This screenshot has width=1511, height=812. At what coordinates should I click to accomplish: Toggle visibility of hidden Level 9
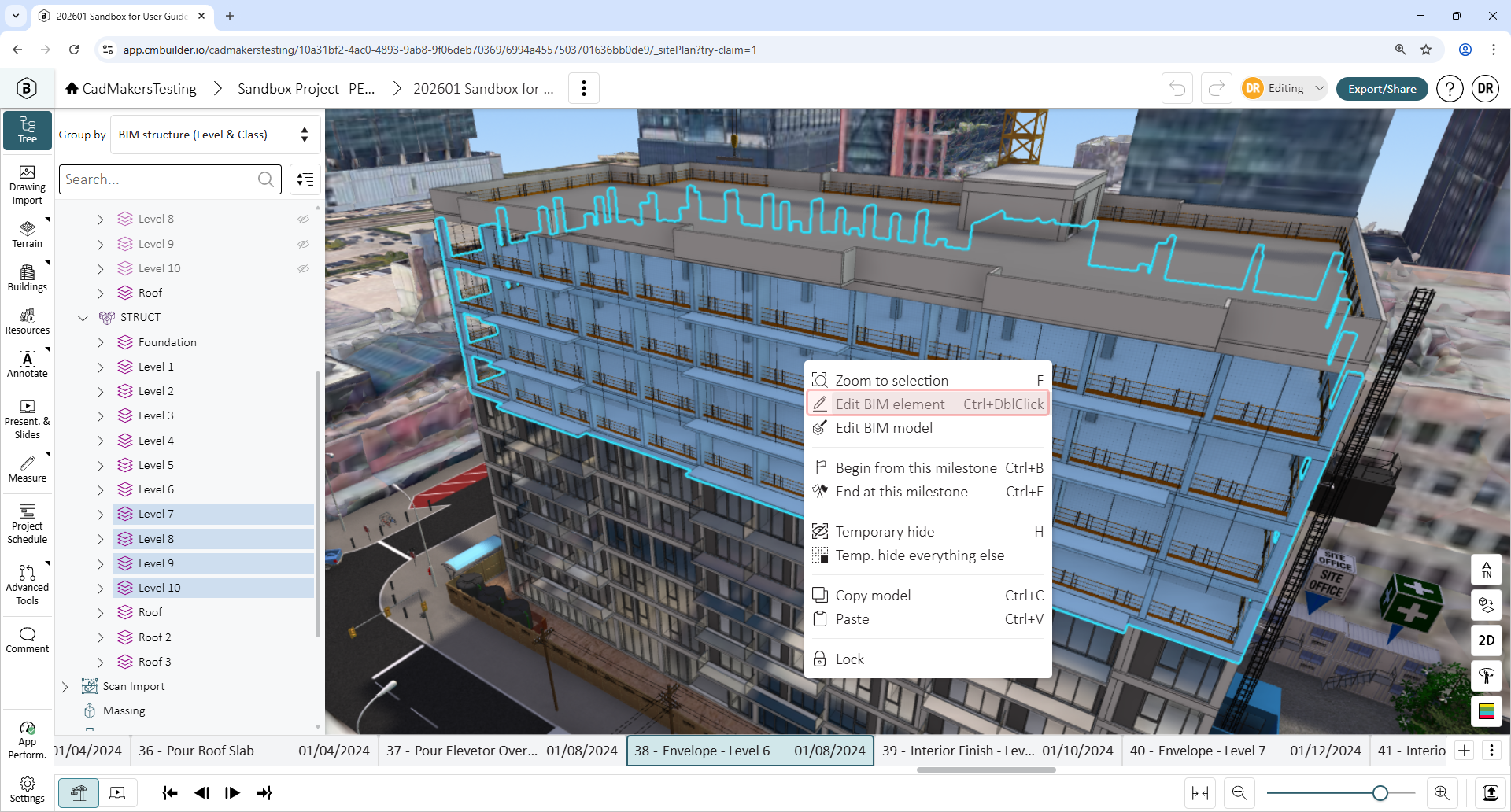tap(303, 244)
